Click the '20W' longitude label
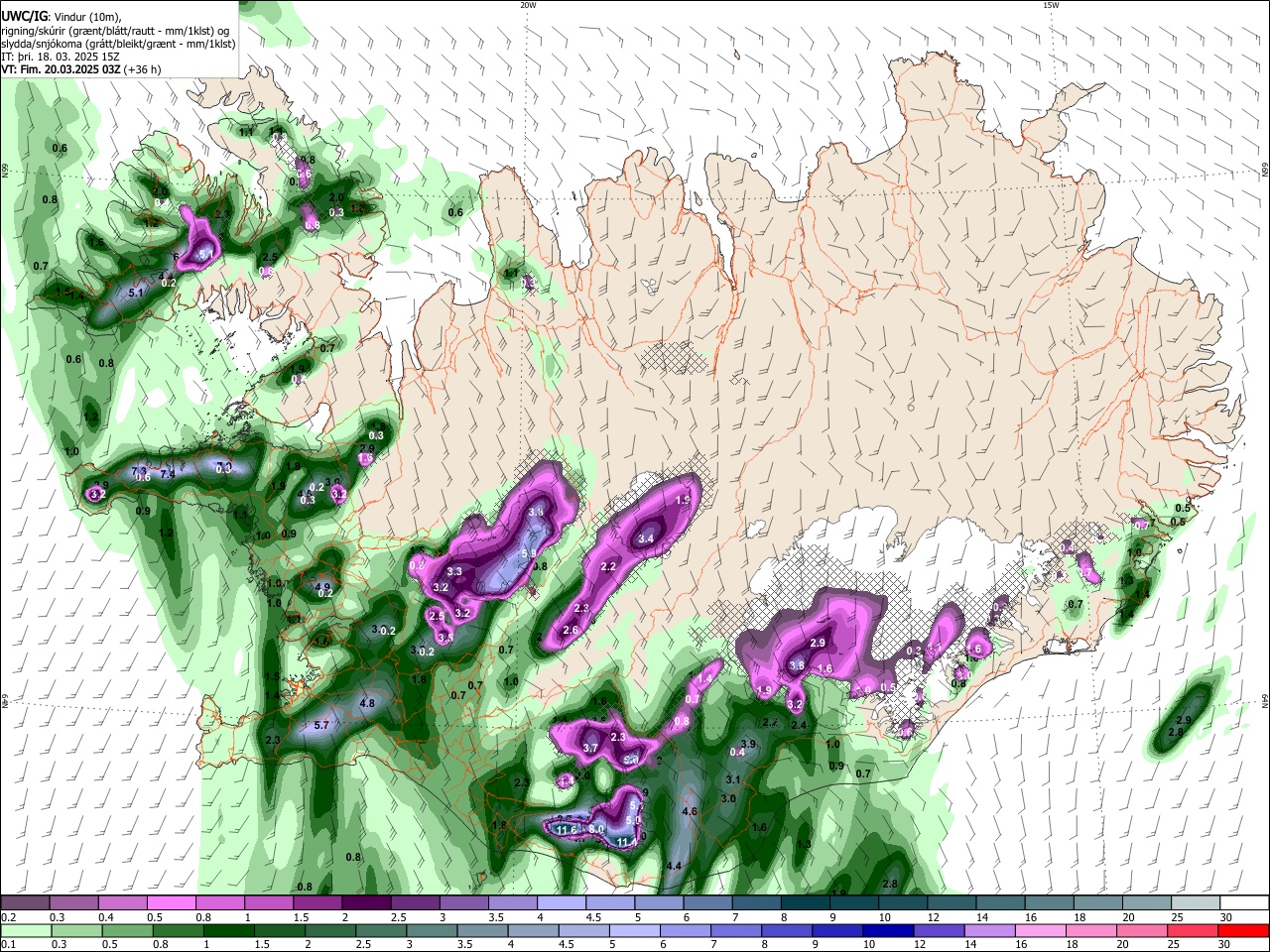Viewport: 1270px width, 952px height. 528,5
